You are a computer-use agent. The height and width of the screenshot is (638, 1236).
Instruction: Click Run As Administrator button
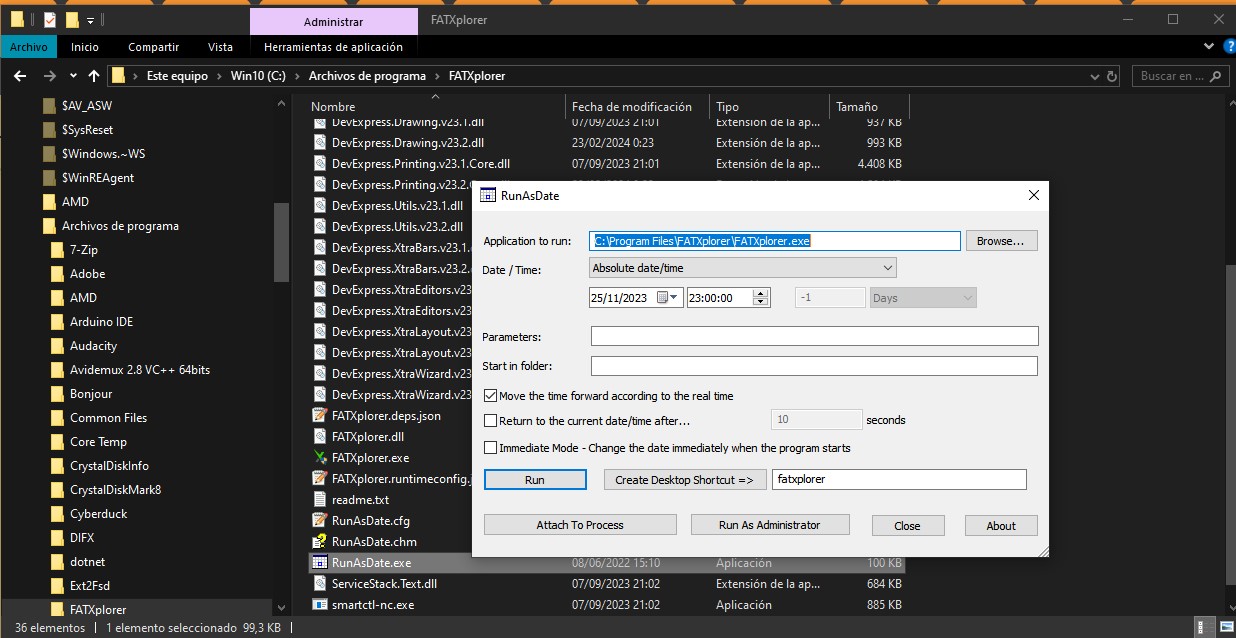(x=770, y=525)
